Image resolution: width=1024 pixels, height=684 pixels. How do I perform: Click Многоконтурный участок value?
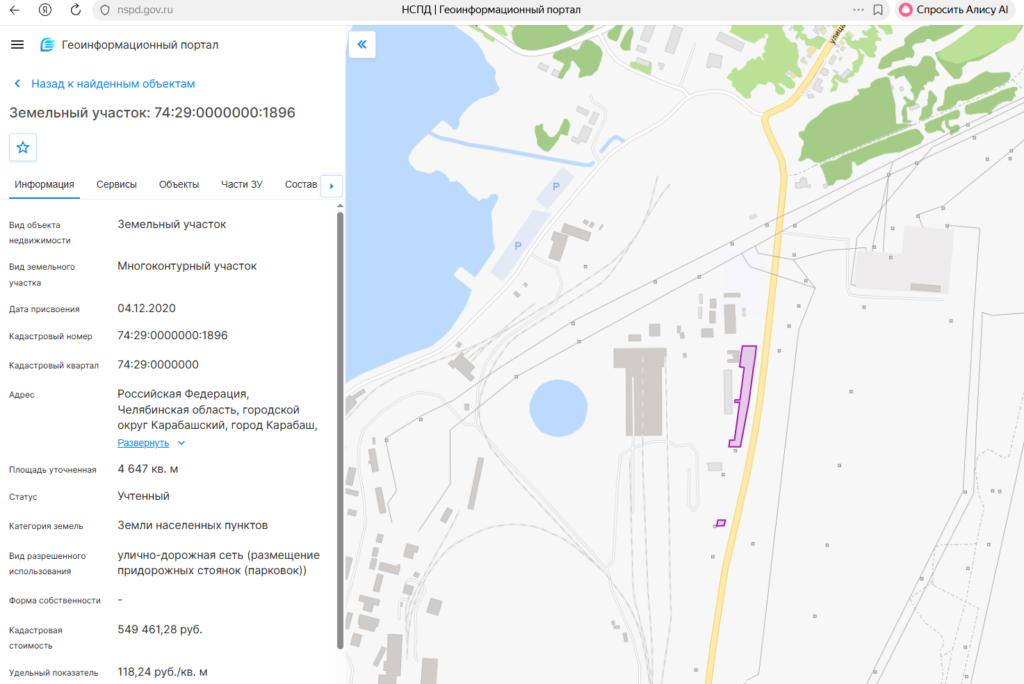[187, 266]
